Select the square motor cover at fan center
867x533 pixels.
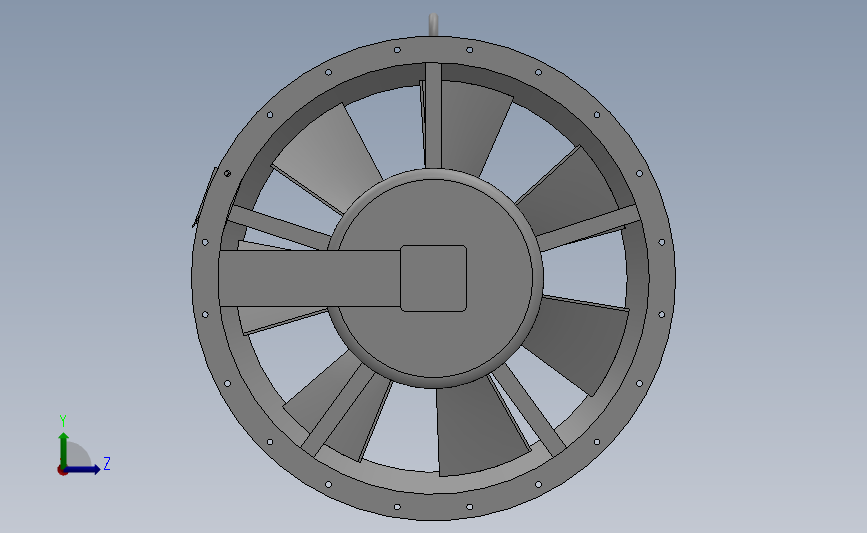[x=434, y=278]
